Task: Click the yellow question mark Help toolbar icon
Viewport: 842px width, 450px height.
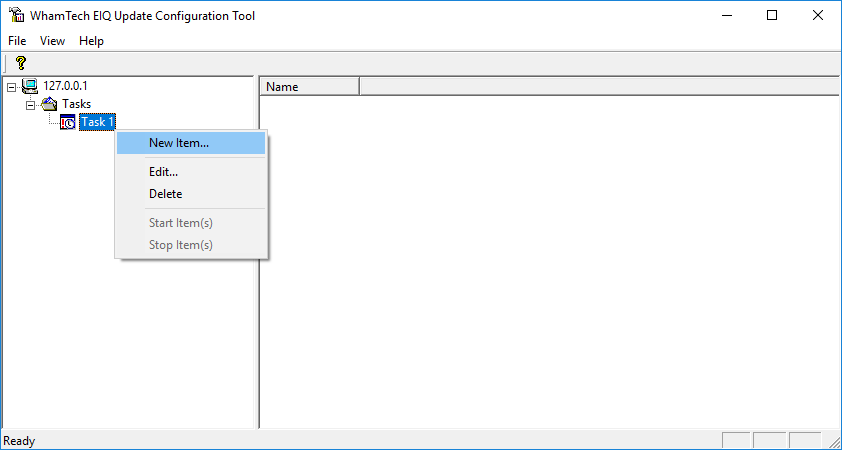Action: [20, 63]
